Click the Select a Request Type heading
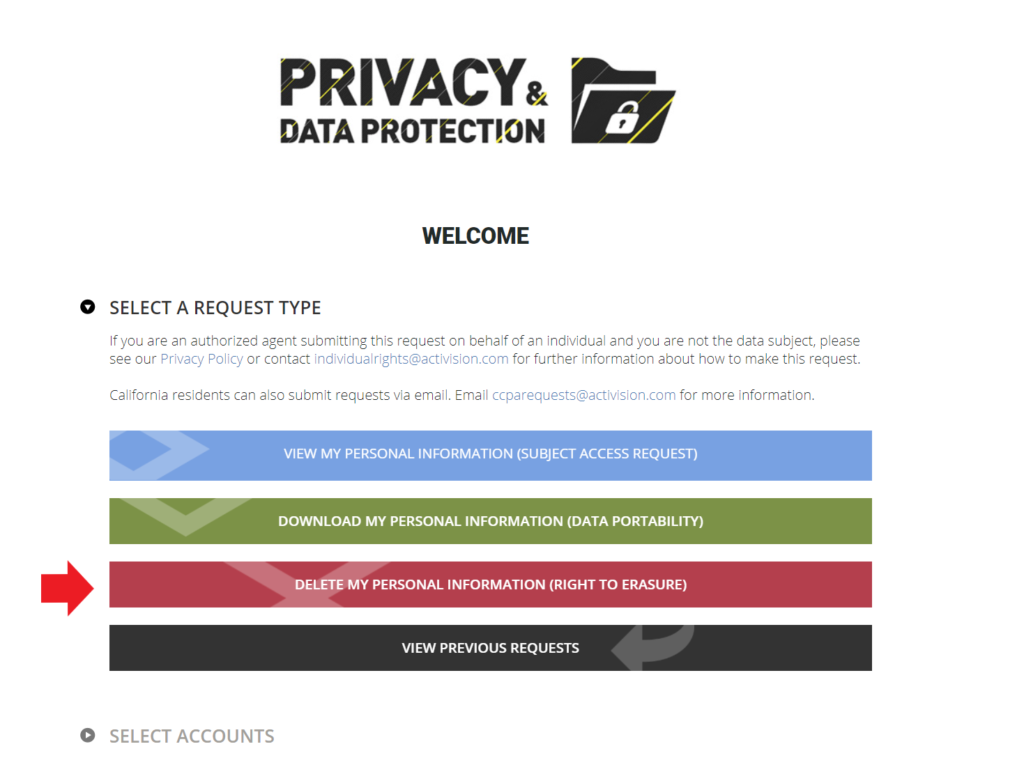 point(215,308)
